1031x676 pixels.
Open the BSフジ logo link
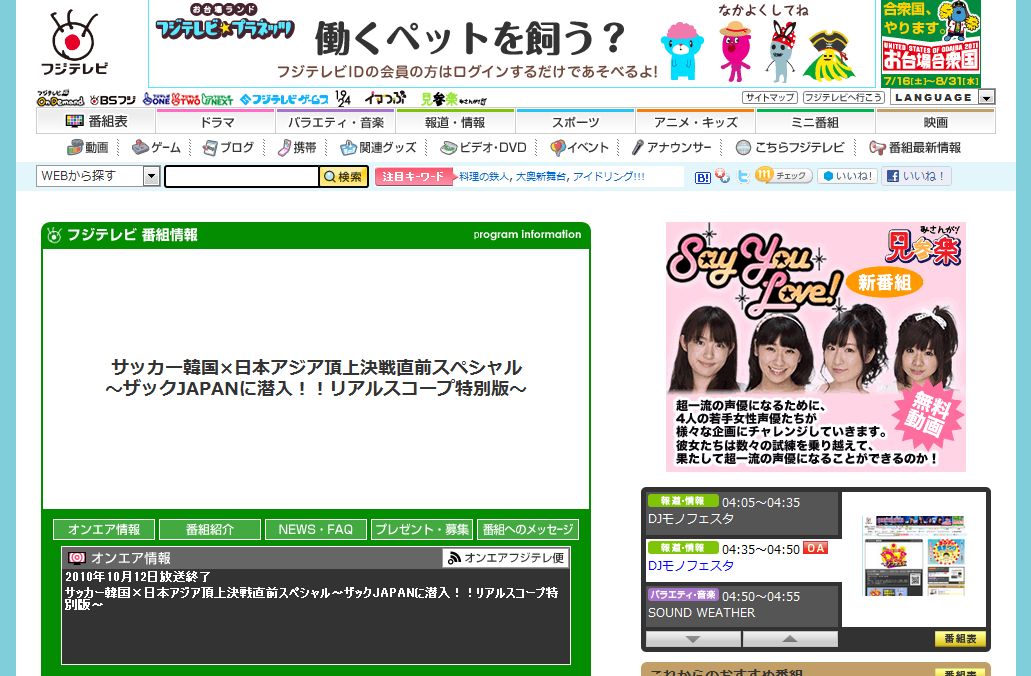tap(113, 100)
